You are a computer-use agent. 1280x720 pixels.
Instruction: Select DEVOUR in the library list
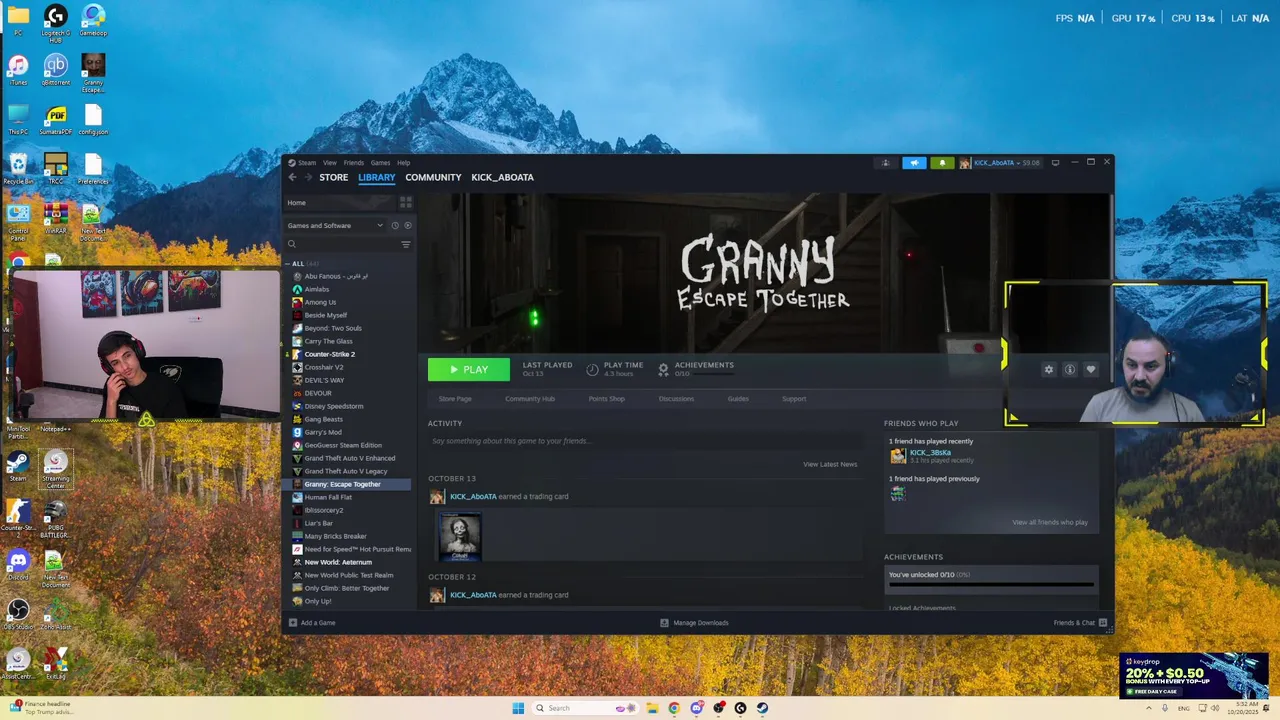pyautogui.click(x=318, y=393)
